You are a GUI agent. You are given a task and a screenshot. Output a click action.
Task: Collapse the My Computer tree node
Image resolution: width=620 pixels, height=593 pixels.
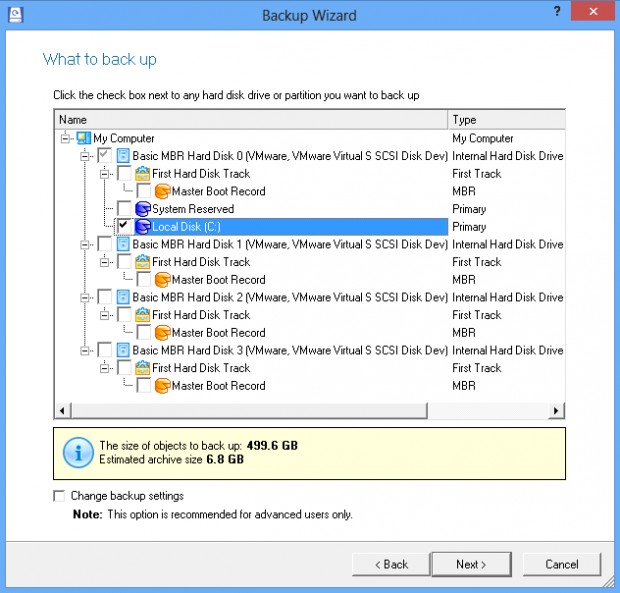(65, 138)
